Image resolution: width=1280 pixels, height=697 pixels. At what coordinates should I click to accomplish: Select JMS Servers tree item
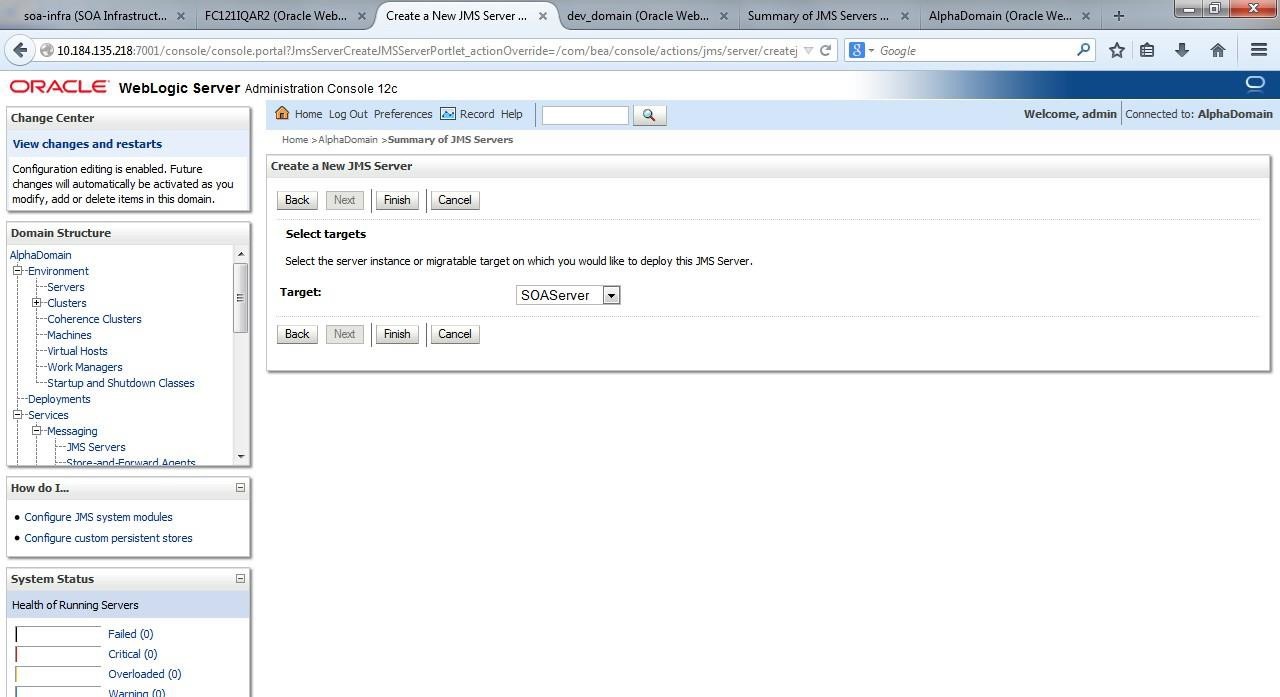point(96,447)
